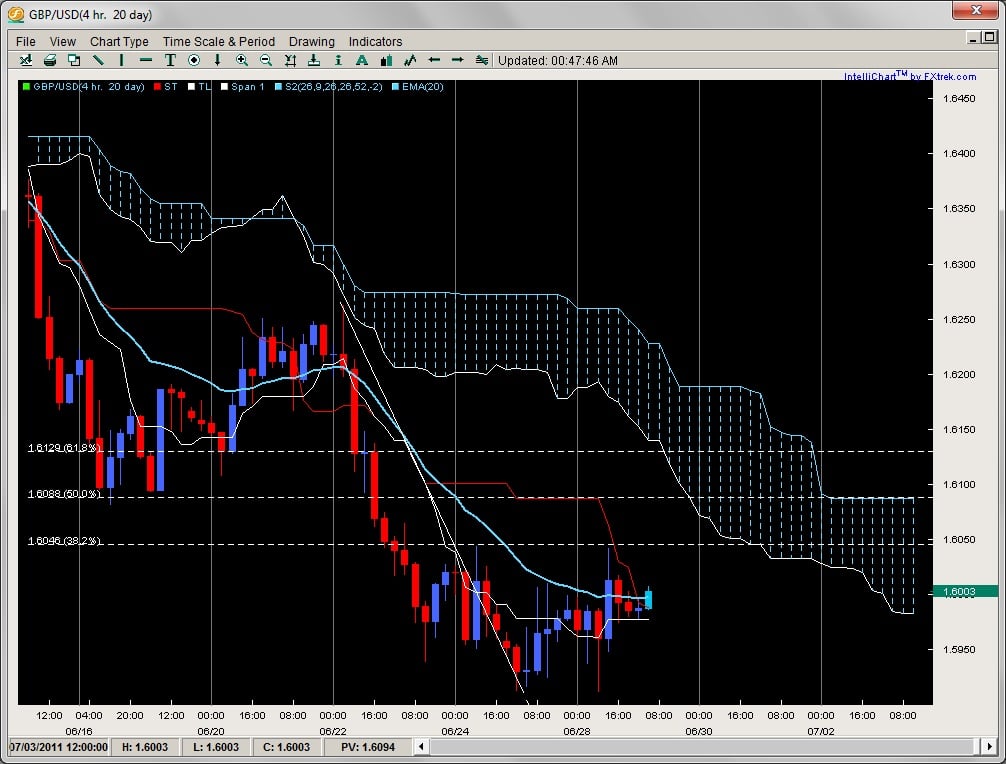The image size is (1006, 764).
Task: Select the down arrow marker tool
Action: click(x=217, y=60)
